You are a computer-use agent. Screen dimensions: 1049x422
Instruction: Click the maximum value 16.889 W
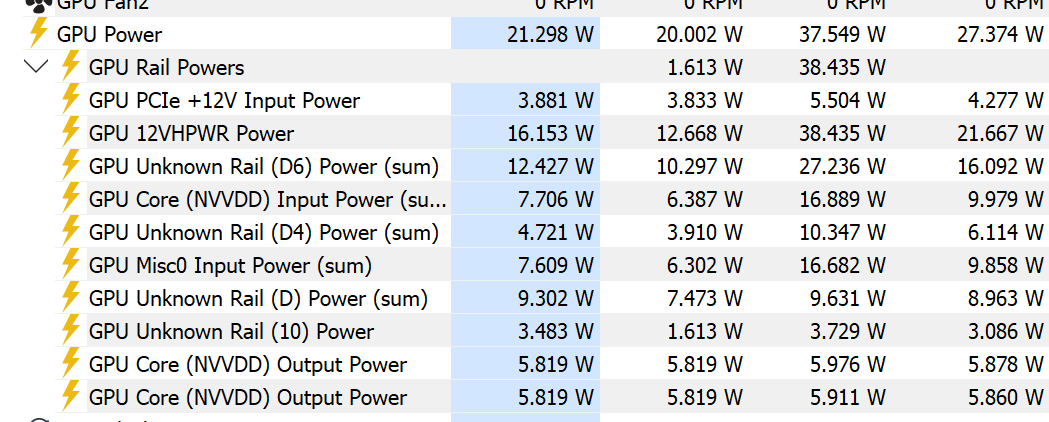tap(842, 199)
